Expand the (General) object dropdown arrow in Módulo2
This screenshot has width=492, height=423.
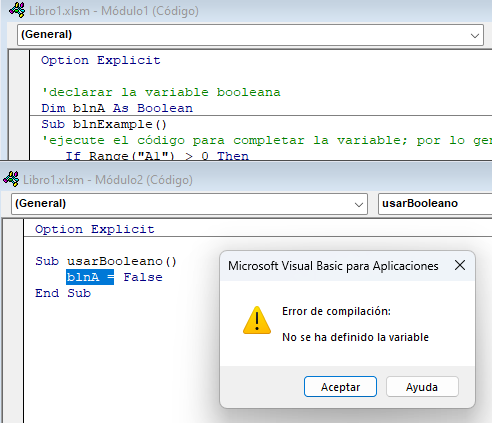pos(359,204)
